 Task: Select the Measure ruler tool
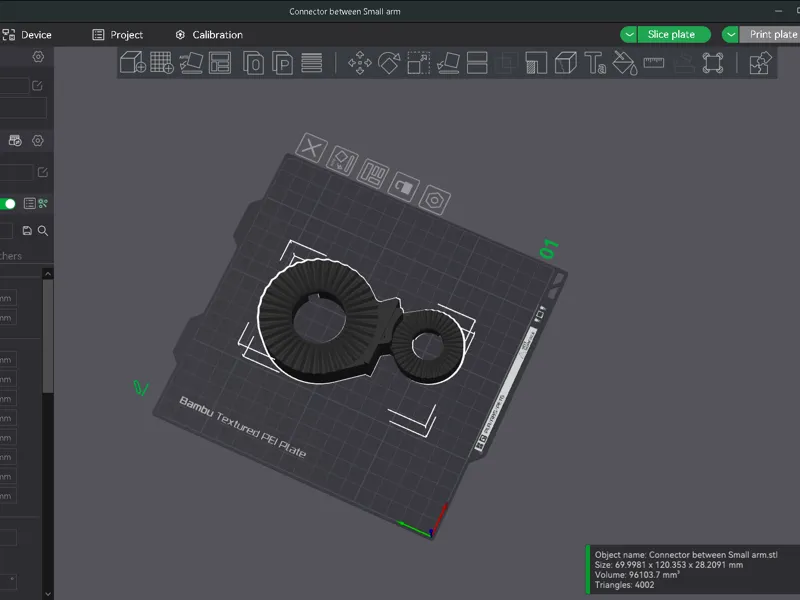coord(654,63)
